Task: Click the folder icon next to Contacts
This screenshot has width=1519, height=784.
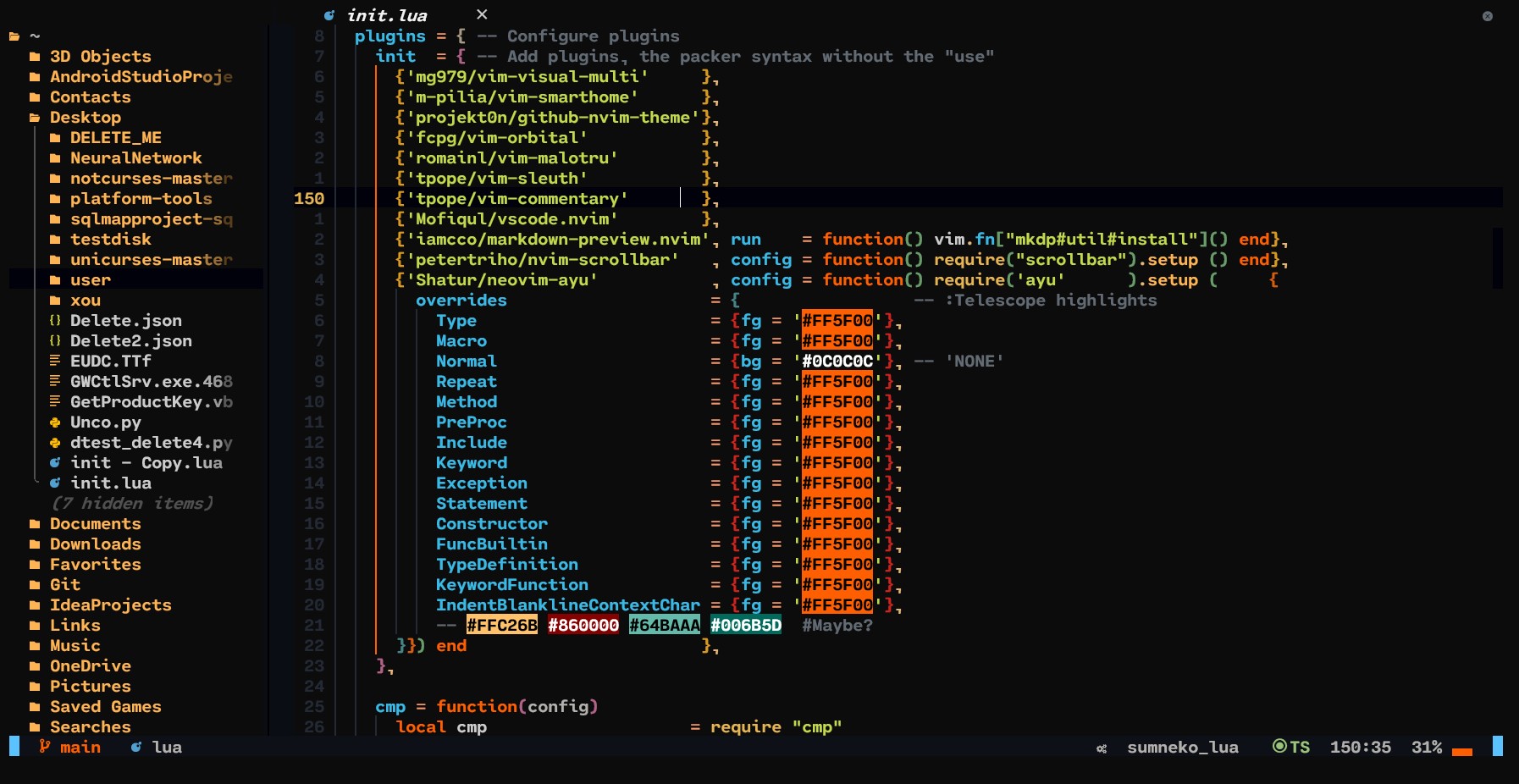Action: (35, 97)
